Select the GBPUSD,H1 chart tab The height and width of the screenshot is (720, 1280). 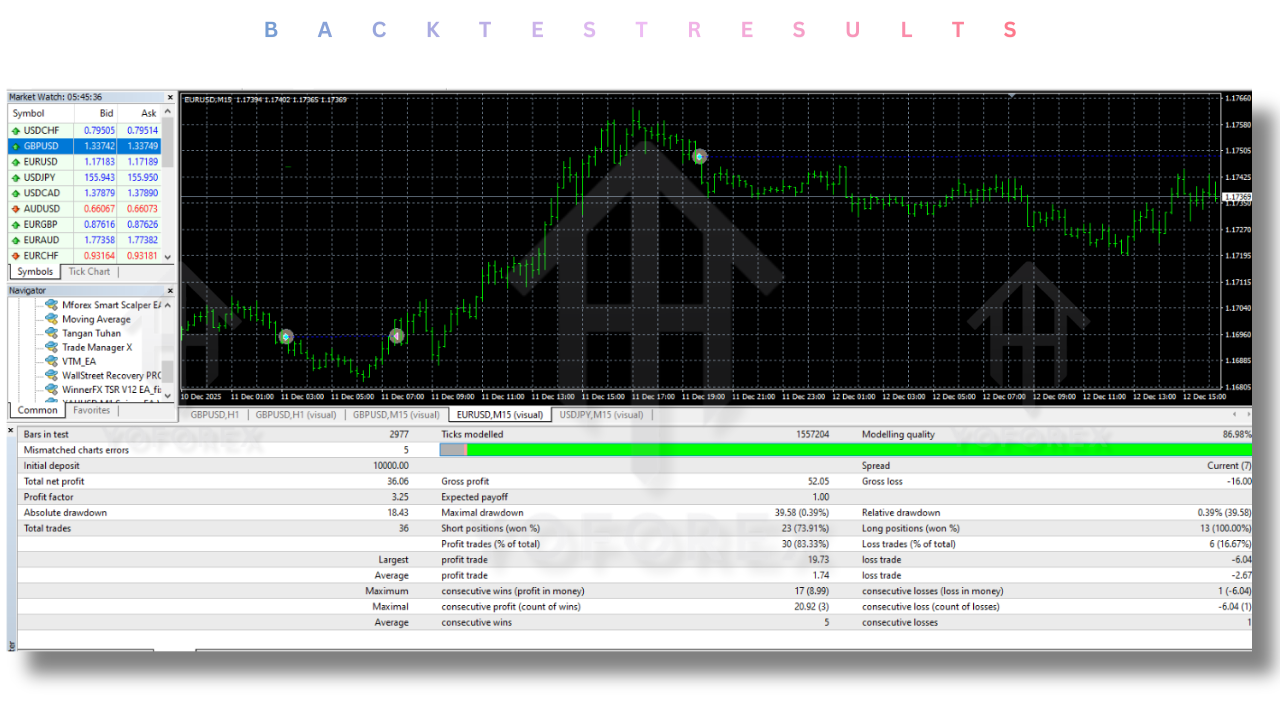214,414
